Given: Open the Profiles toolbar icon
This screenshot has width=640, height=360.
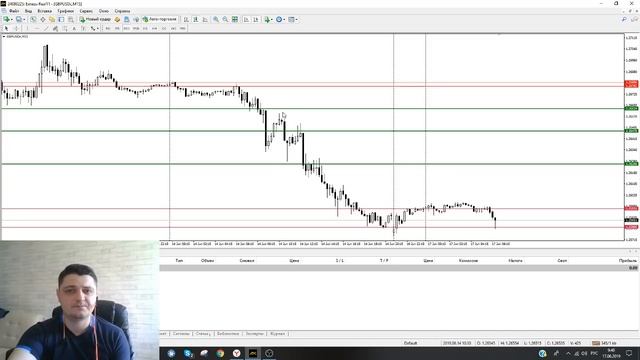Looking at the screenshot, I should click(x=19, y=19).
